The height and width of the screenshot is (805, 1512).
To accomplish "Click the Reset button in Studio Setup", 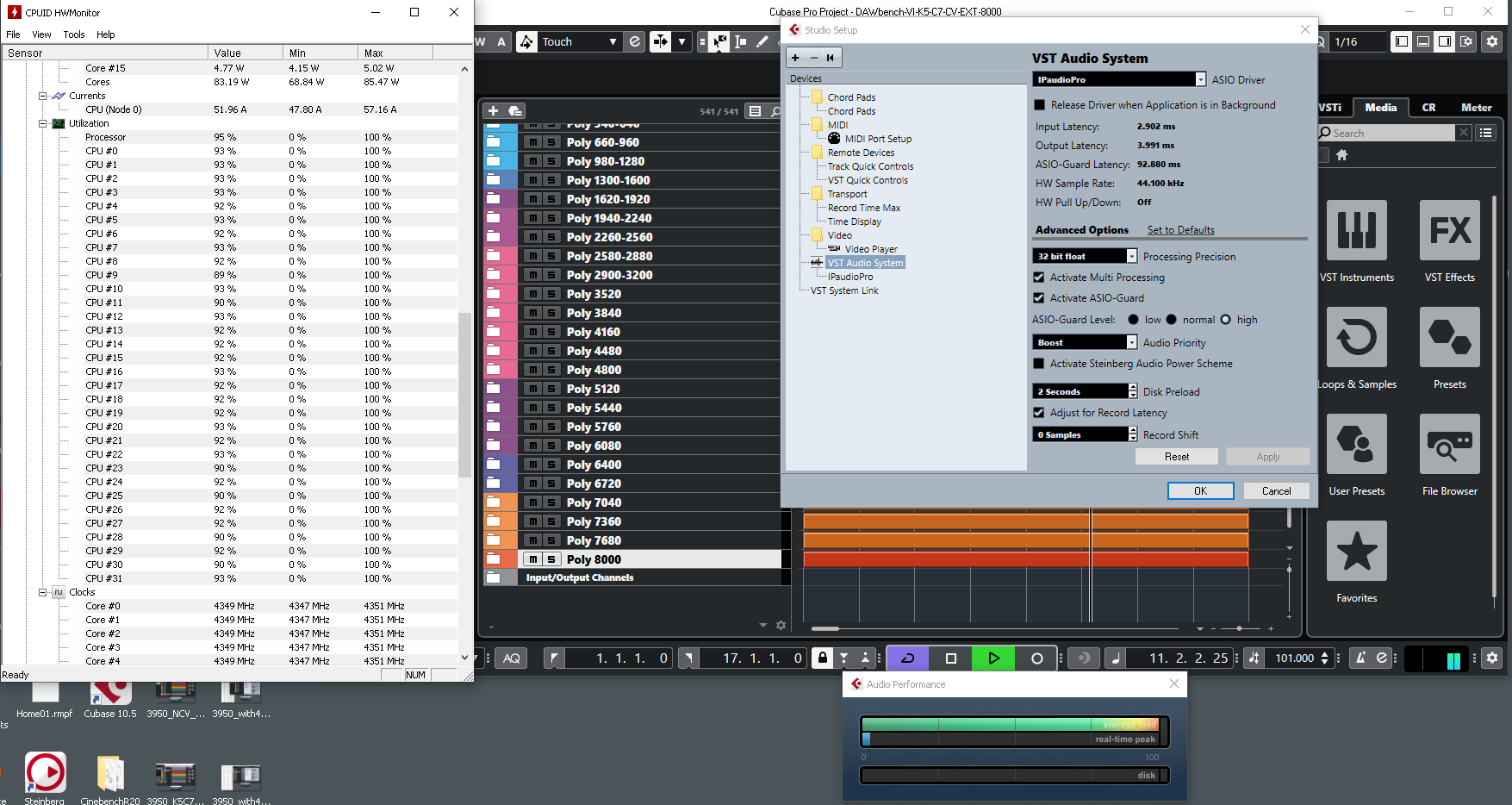I will click(1177, 456).
